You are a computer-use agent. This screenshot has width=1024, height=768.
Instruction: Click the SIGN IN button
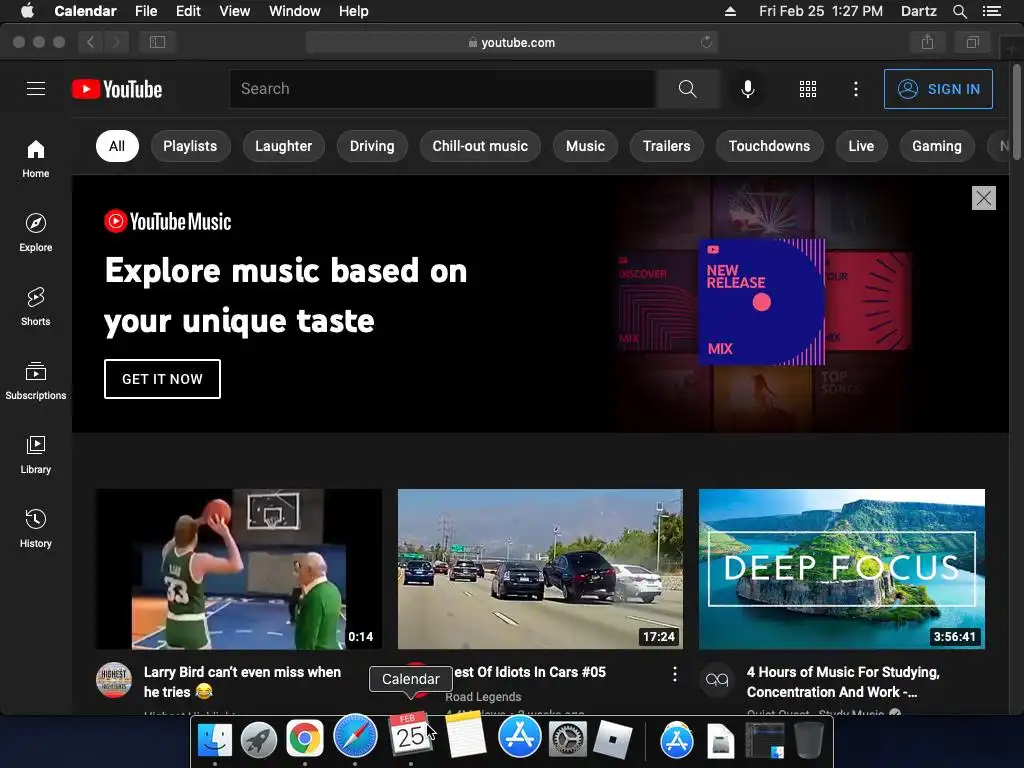[x=938, y=89]
